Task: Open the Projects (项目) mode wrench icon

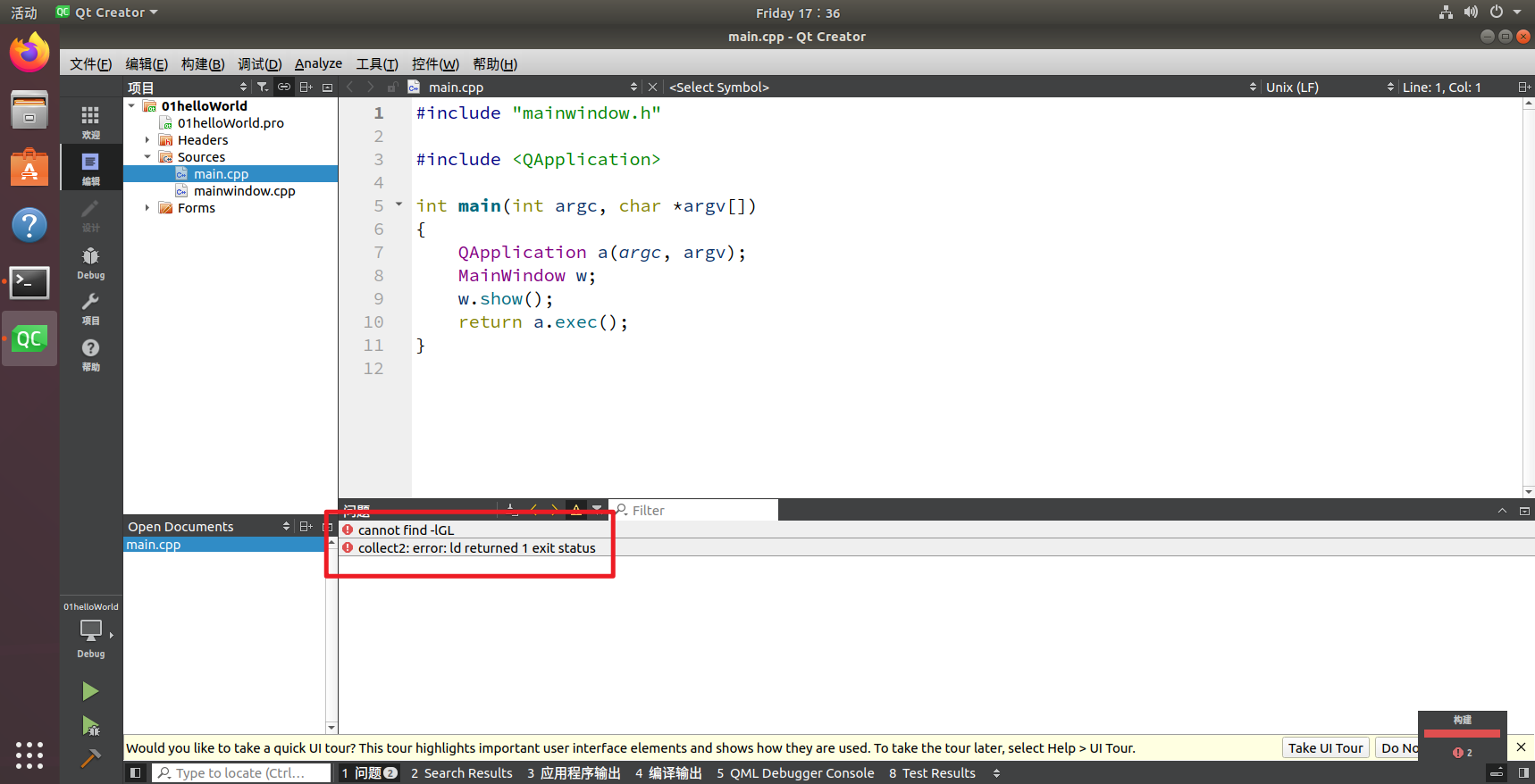Action: tap(90, 308)
